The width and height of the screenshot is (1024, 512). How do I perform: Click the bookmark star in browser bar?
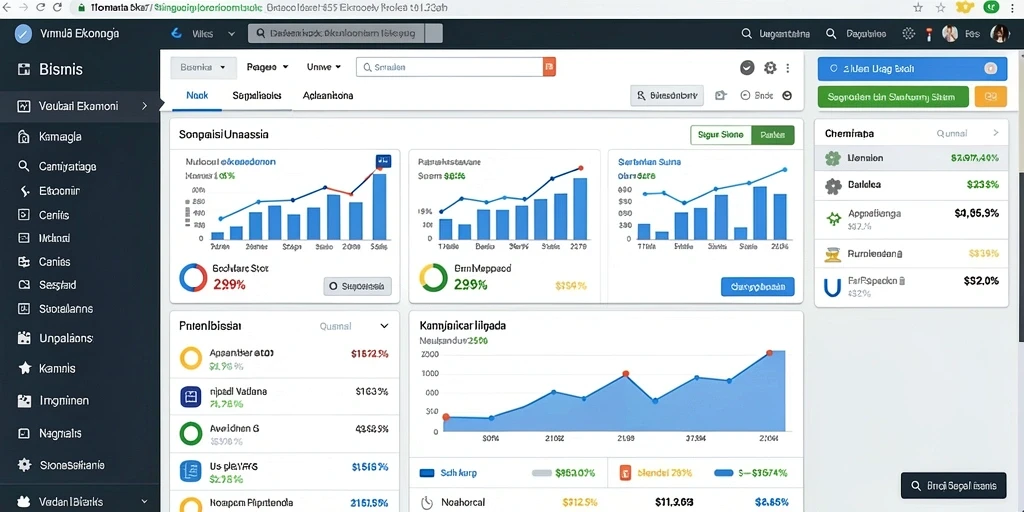point(918,8)
